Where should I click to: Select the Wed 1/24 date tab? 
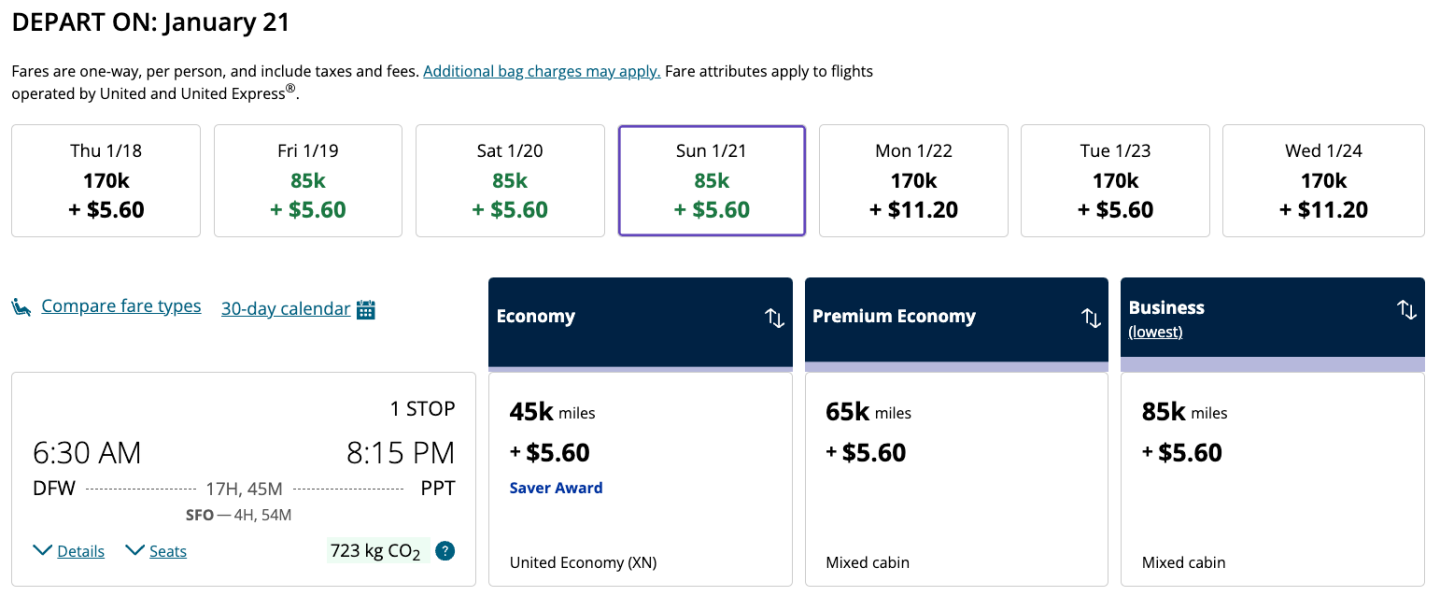(x=1323, y=181)
